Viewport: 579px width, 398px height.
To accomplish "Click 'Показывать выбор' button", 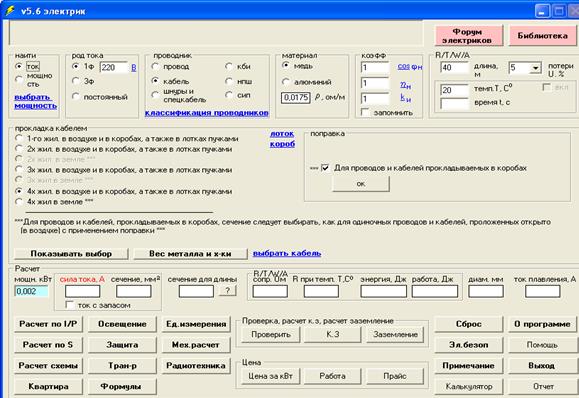I will coord(71,254).
